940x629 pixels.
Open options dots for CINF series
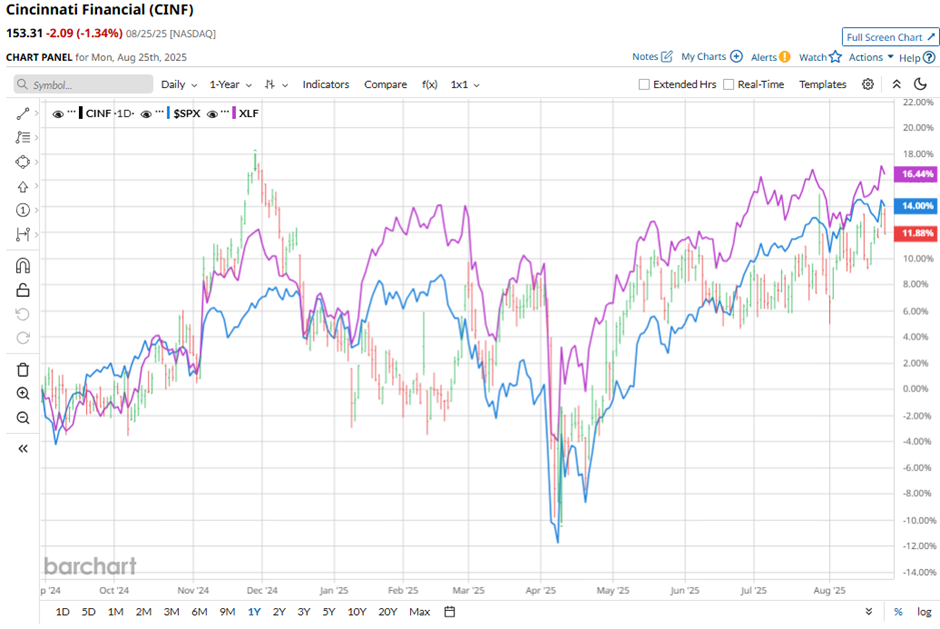[x=72, y=112]
